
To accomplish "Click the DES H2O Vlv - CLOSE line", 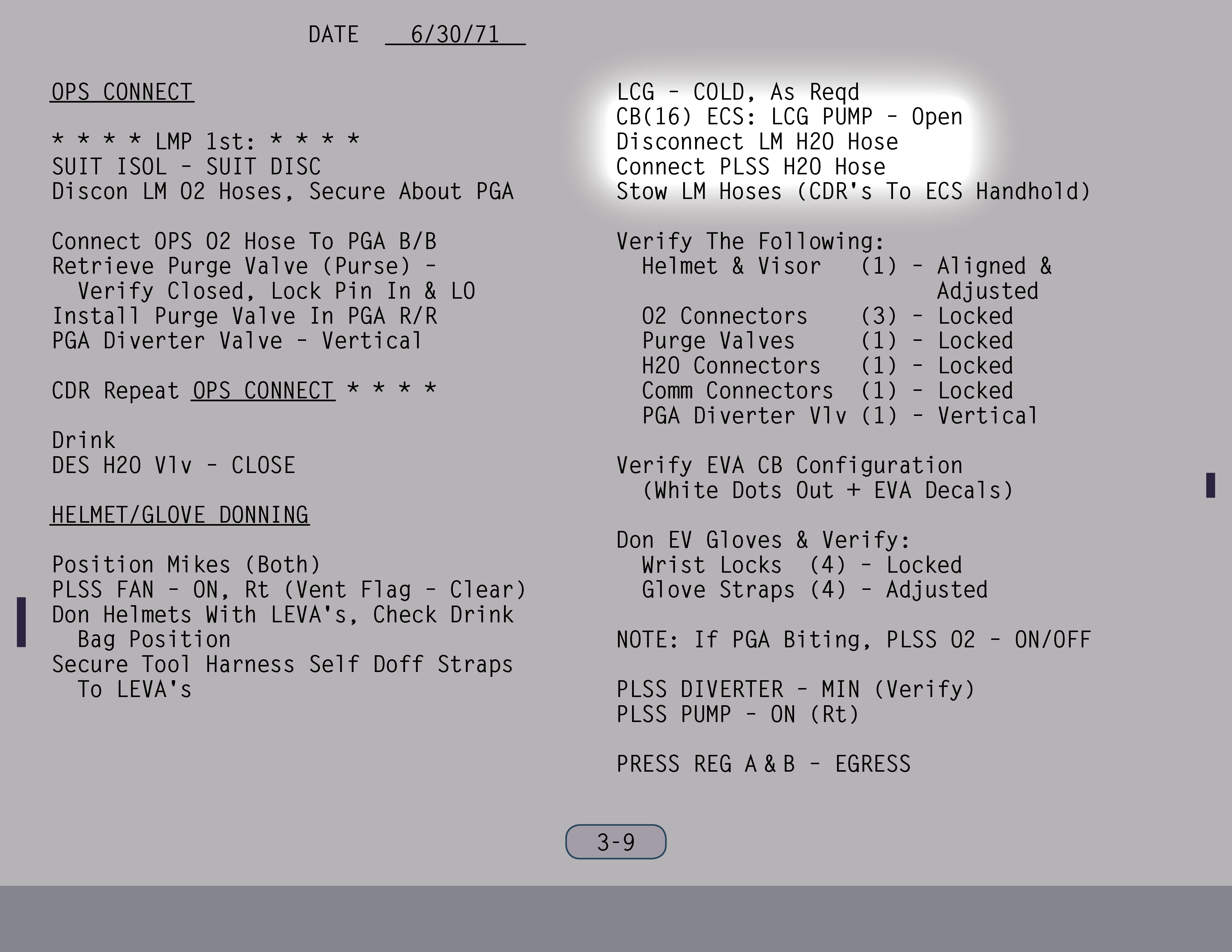I will pyautogui.click(x=173, y=466).
